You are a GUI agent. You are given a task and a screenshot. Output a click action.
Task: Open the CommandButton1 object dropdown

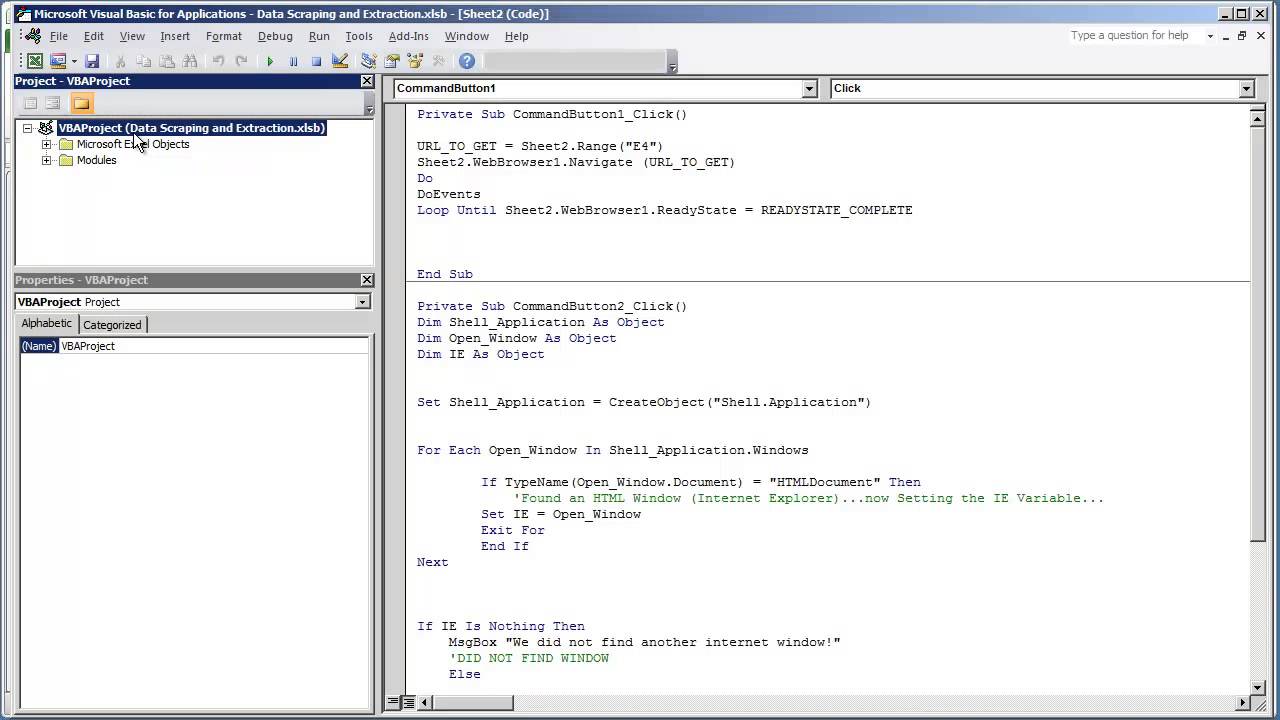(x=809, y=89)
